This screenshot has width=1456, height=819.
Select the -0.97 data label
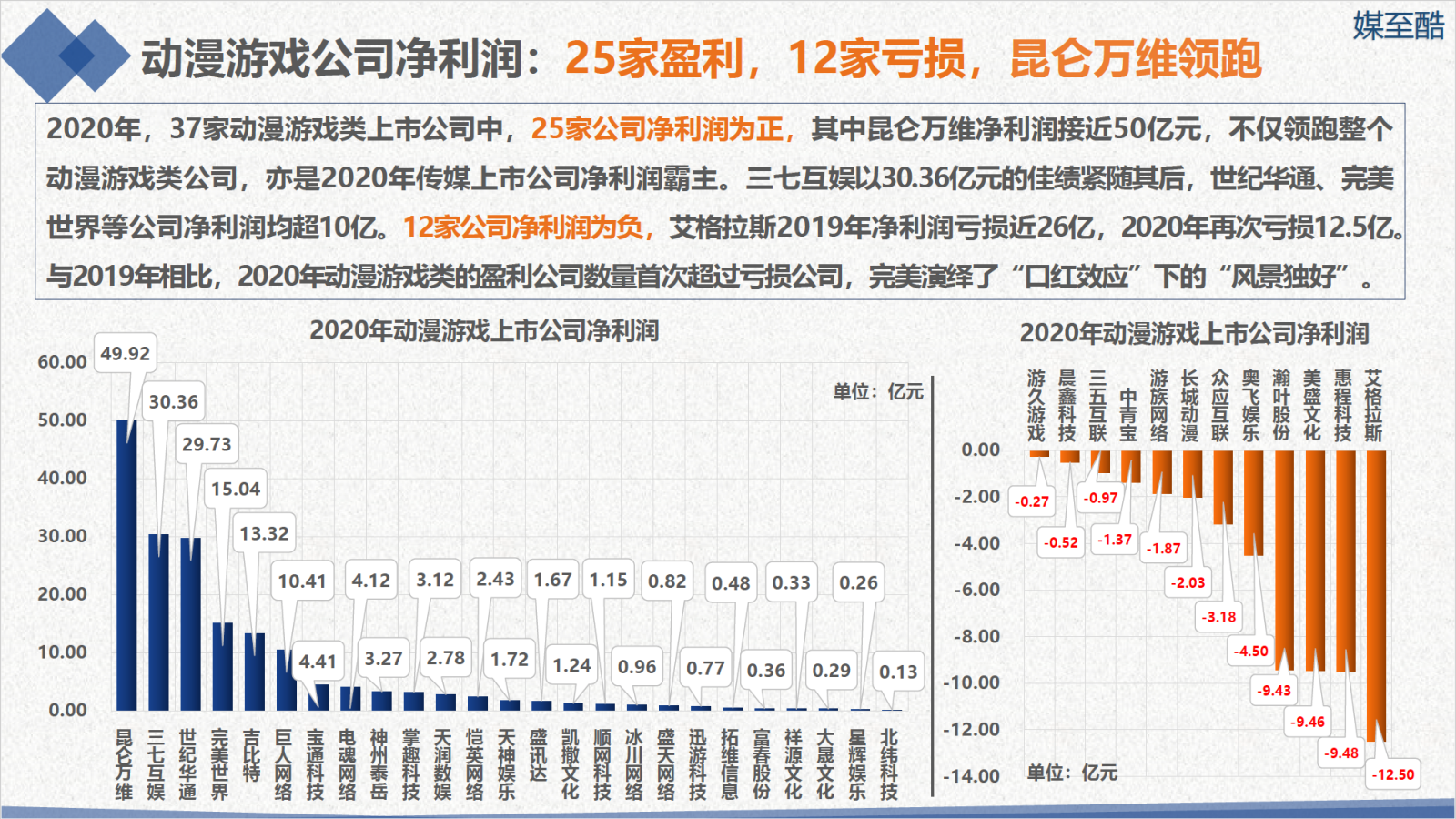(1100, 498)
